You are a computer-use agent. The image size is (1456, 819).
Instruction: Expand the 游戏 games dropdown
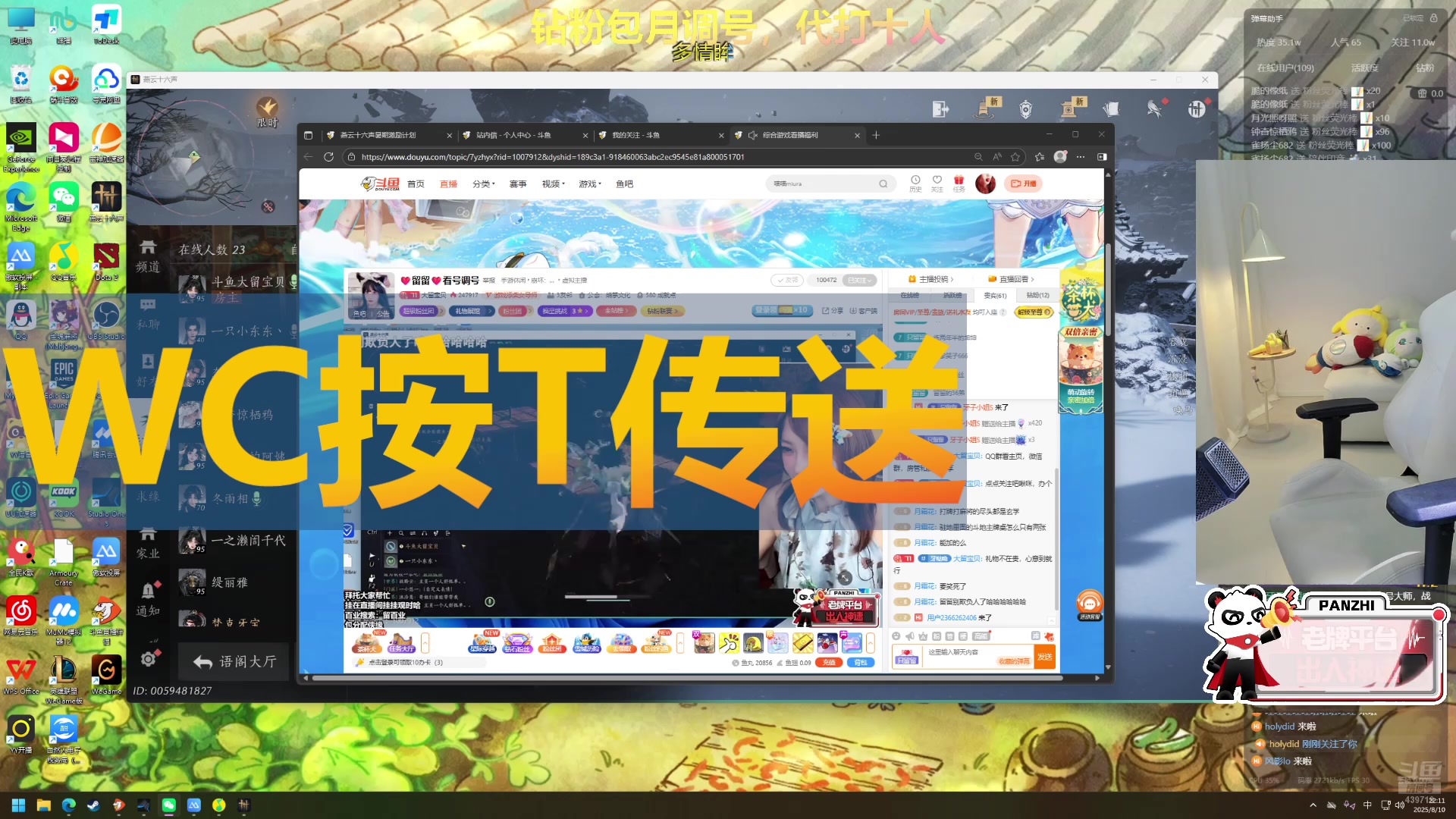click(x=590, y=184)
